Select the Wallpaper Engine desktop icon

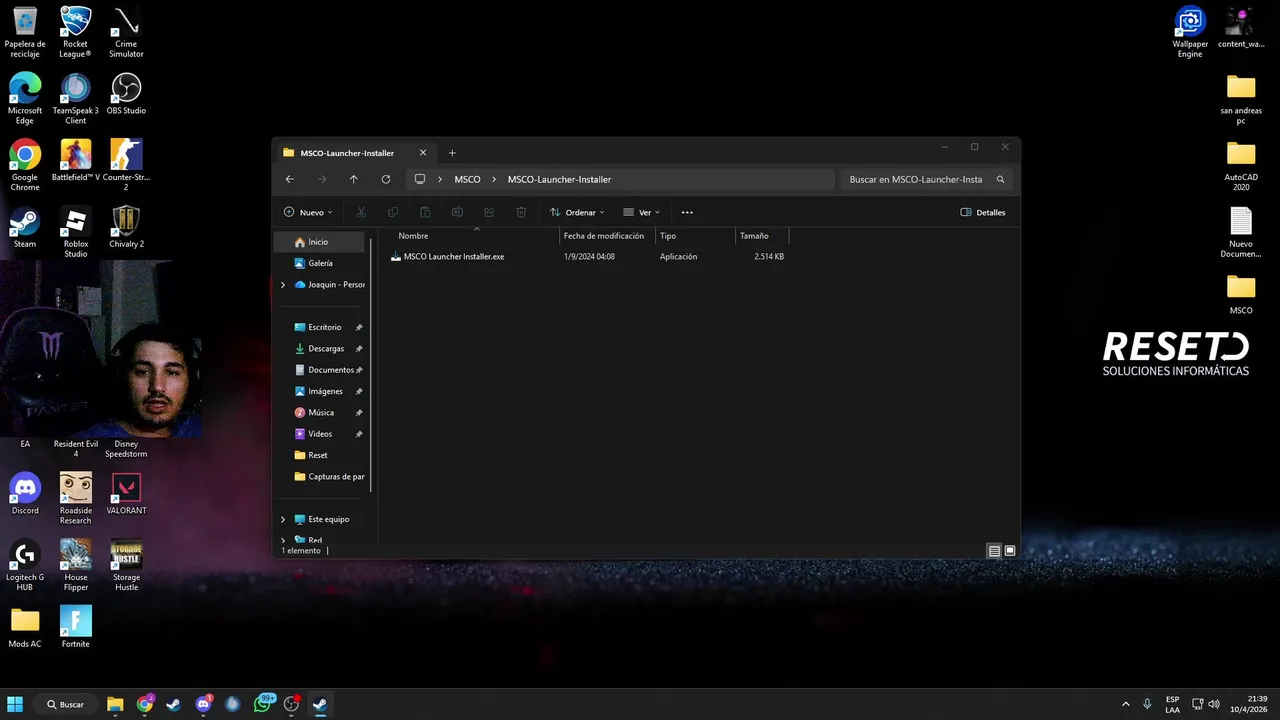(1190, 32)
